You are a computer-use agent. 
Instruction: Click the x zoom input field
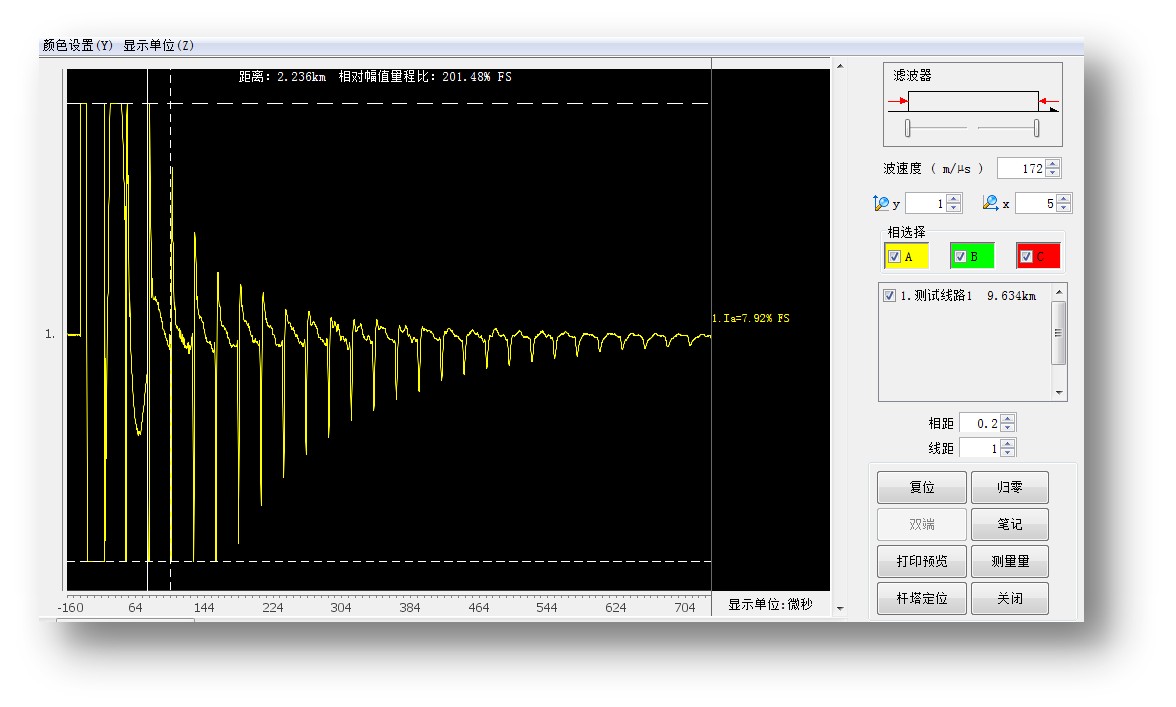point(1036,203)
